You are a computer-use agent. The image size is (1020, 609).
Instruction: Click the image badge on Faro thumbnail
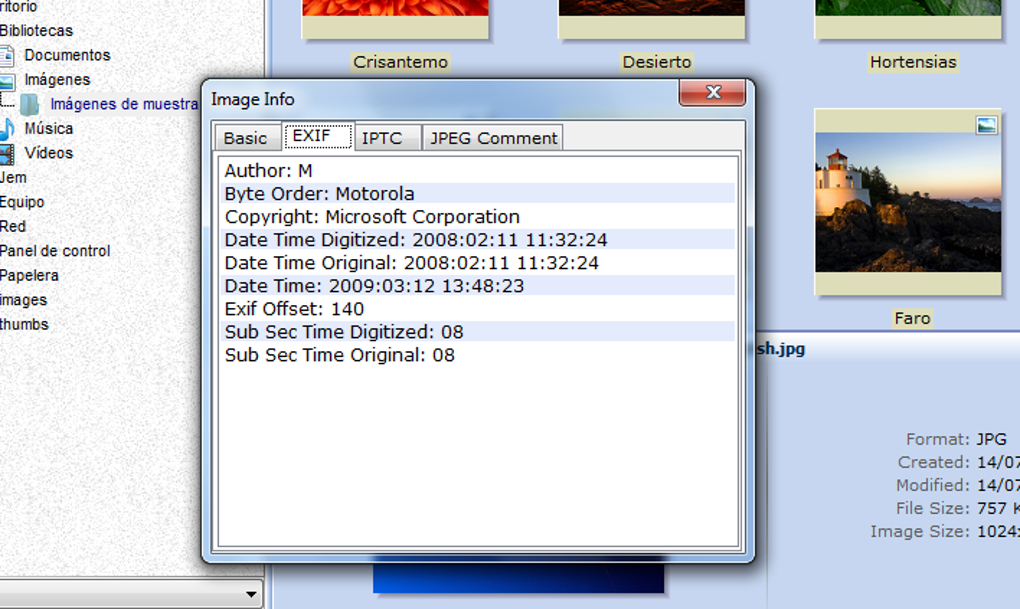click(x=986, y=125)
